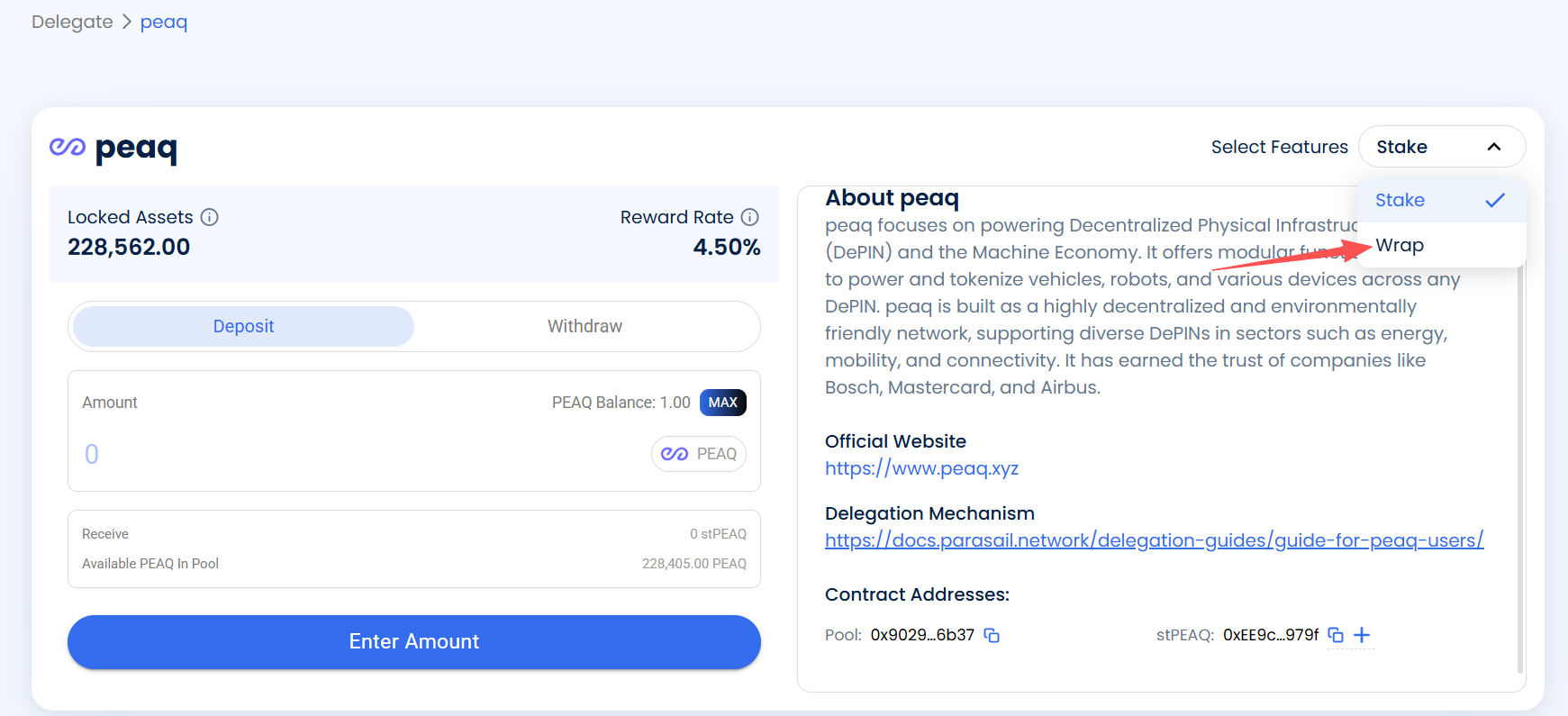Open Locked Assets info tooltip icon
This screenshot has height=716, width=1568.
click(x=210, y=217)
